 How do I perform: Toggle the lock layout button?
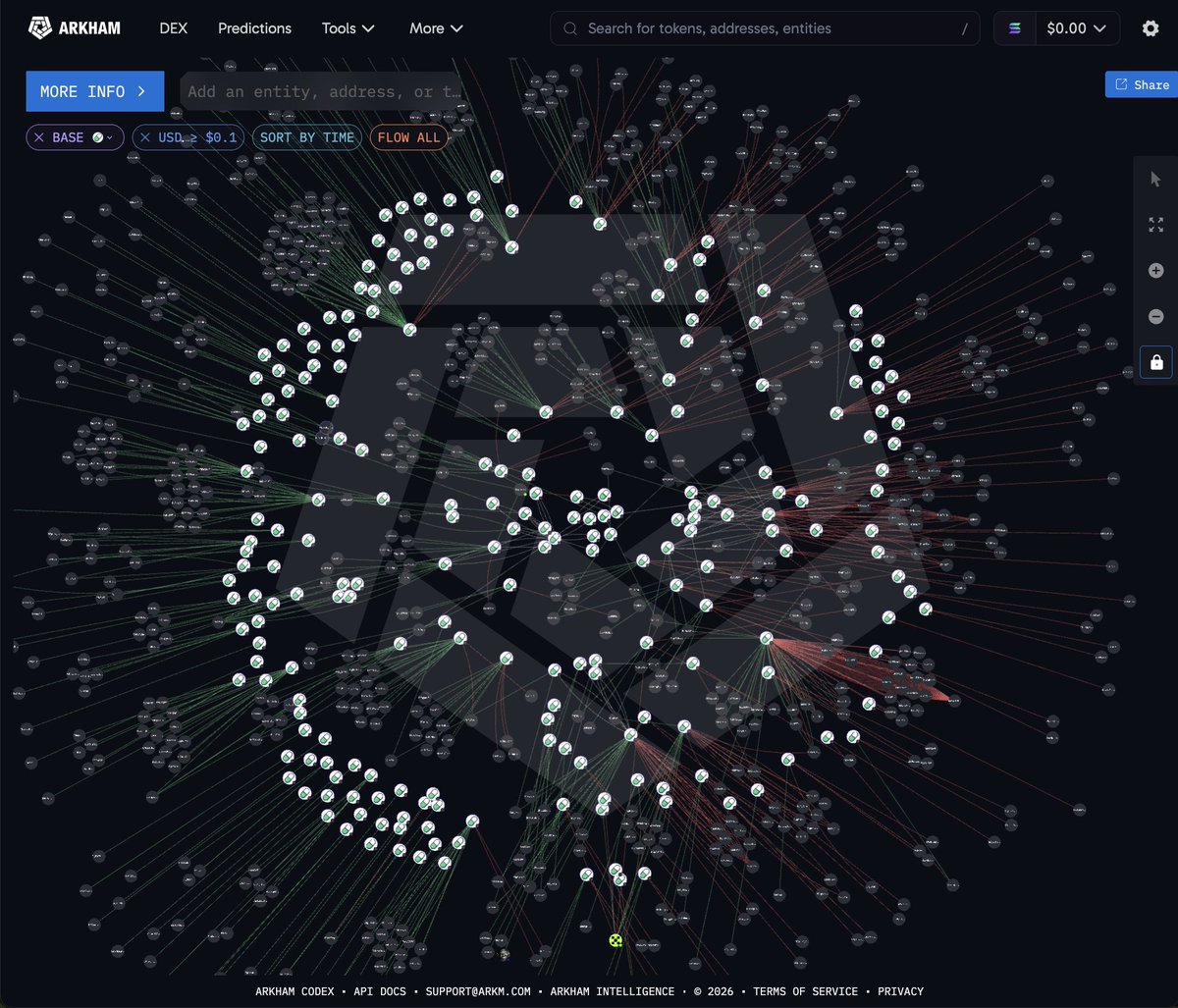point(1155,362)
